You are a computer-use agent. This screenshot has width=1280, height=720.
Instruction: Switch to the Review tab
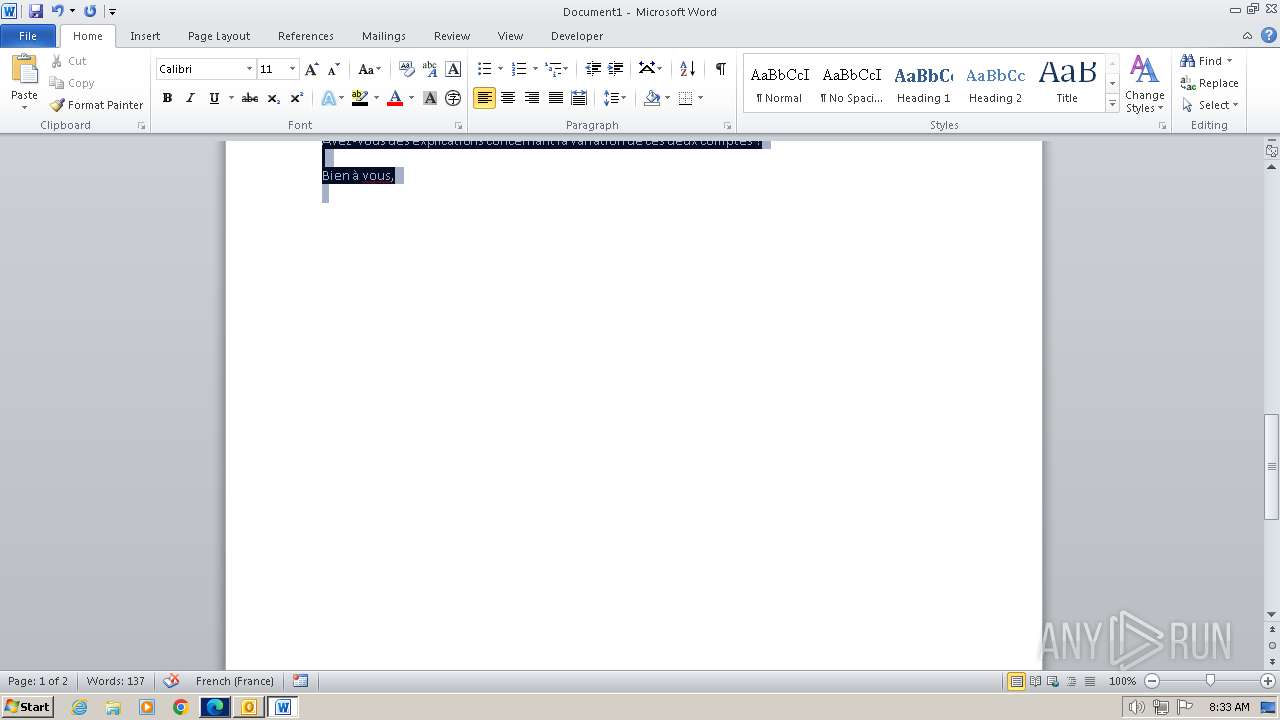point(452,36)
